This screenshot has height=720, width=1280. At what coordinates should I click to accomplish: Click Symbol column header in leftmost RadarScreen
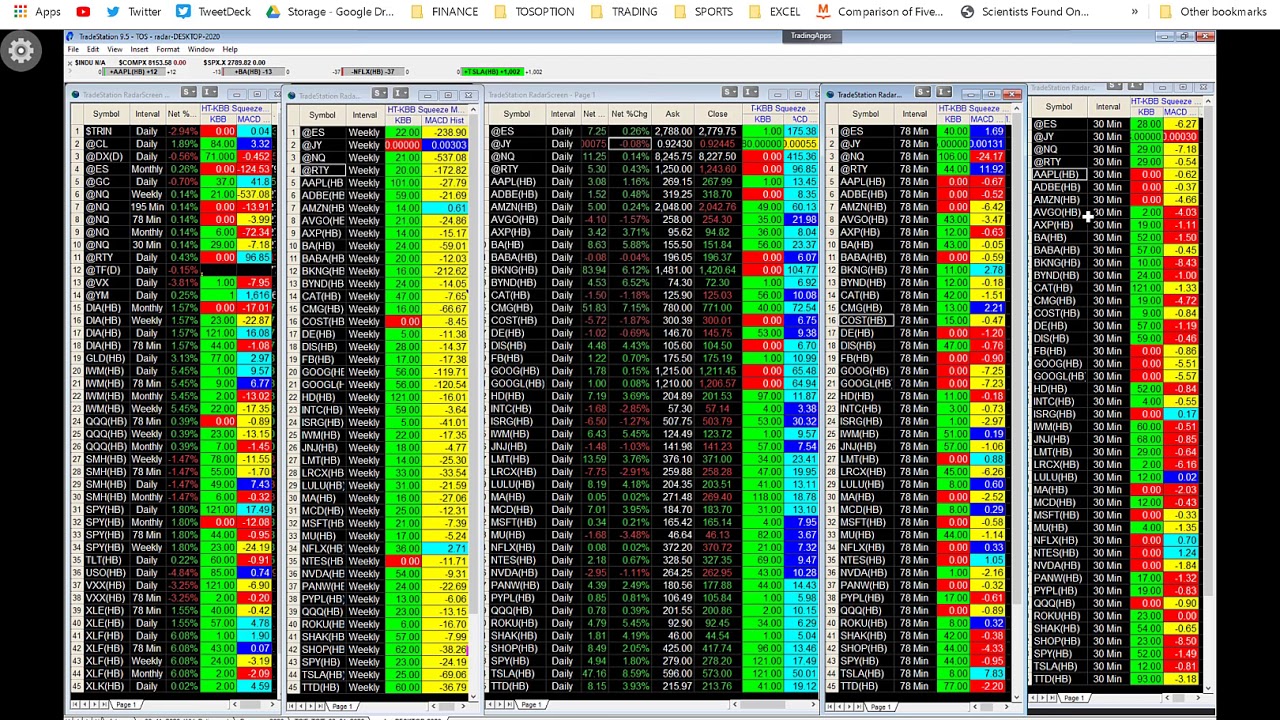[105, 114]
